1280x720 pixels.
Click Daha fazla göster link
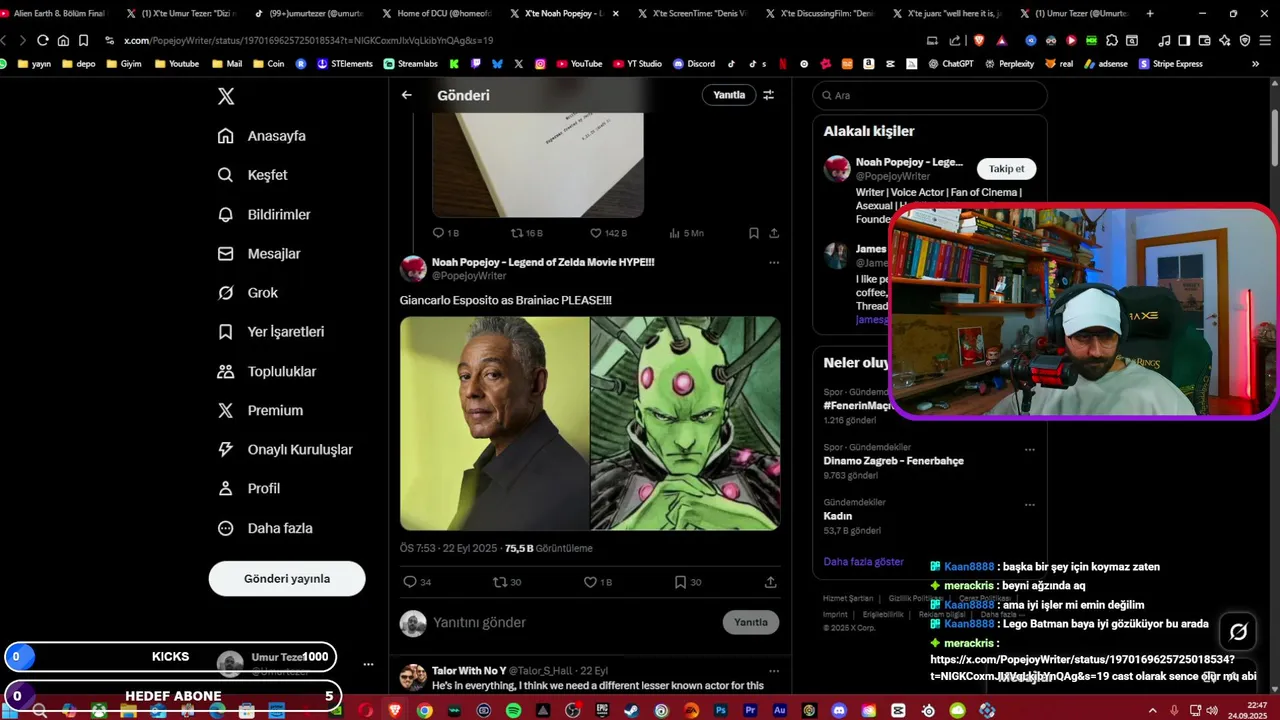[x=863, y=562]
